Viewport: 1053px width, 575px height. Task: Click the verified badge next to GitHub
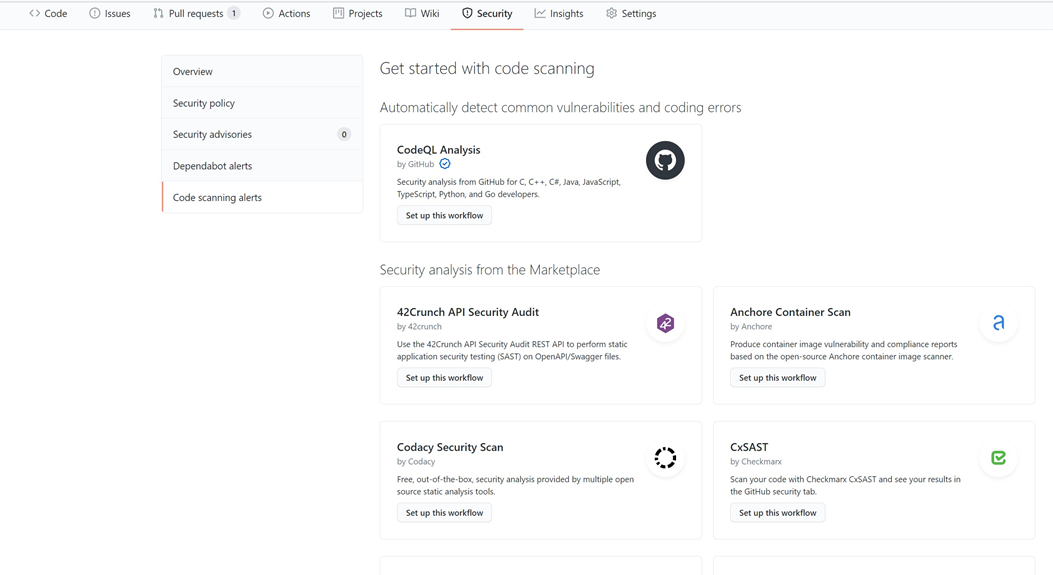click(x=445, y=164)
